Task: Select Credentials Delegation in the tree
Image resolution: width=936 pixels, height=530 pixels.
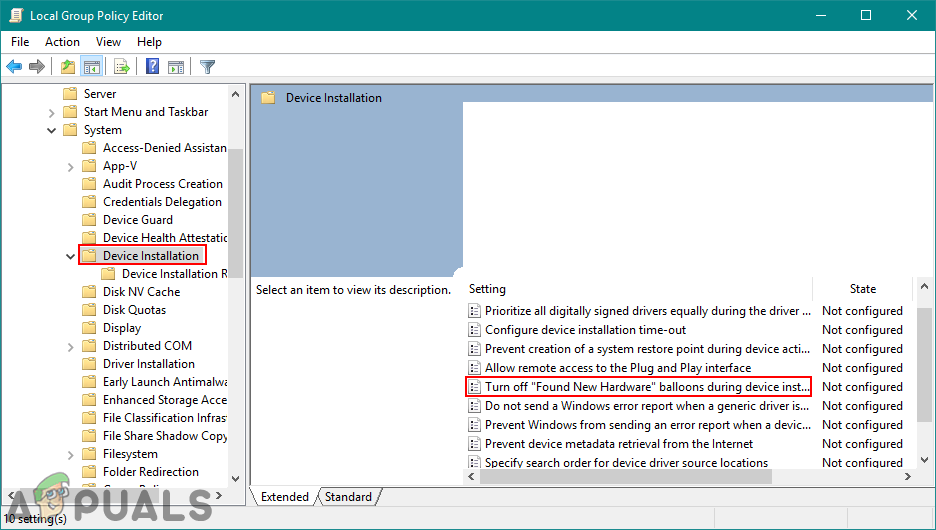Action: pyautogui.click(x=162, y=202)
